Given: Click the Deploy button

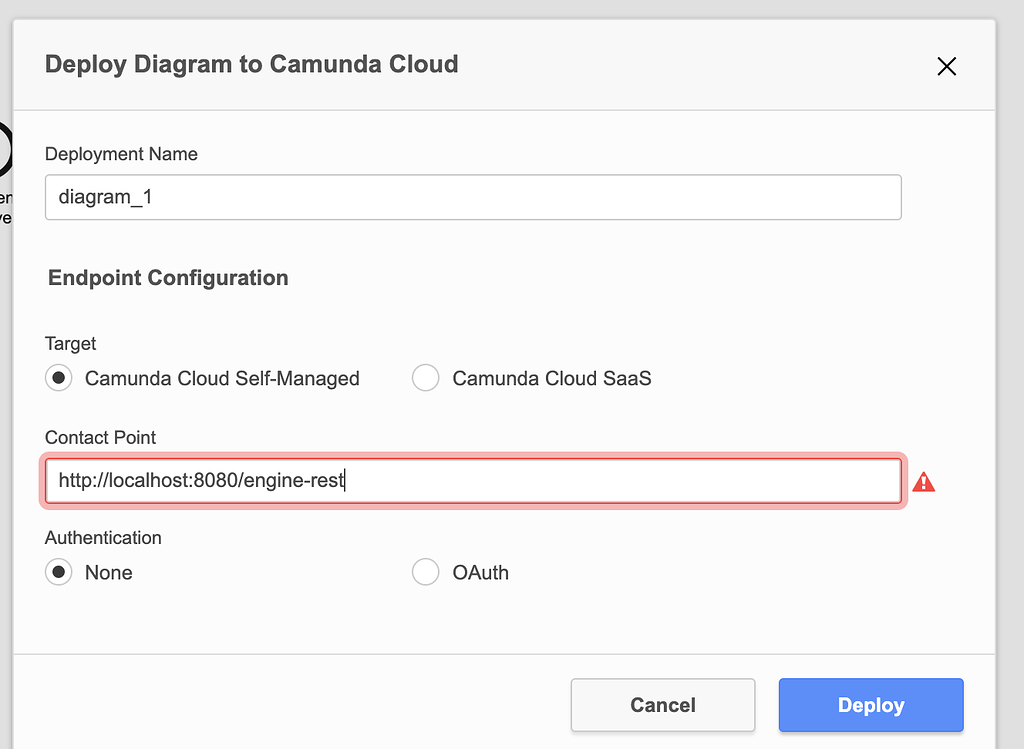Looking at the screenshot, I should (870, 705).
